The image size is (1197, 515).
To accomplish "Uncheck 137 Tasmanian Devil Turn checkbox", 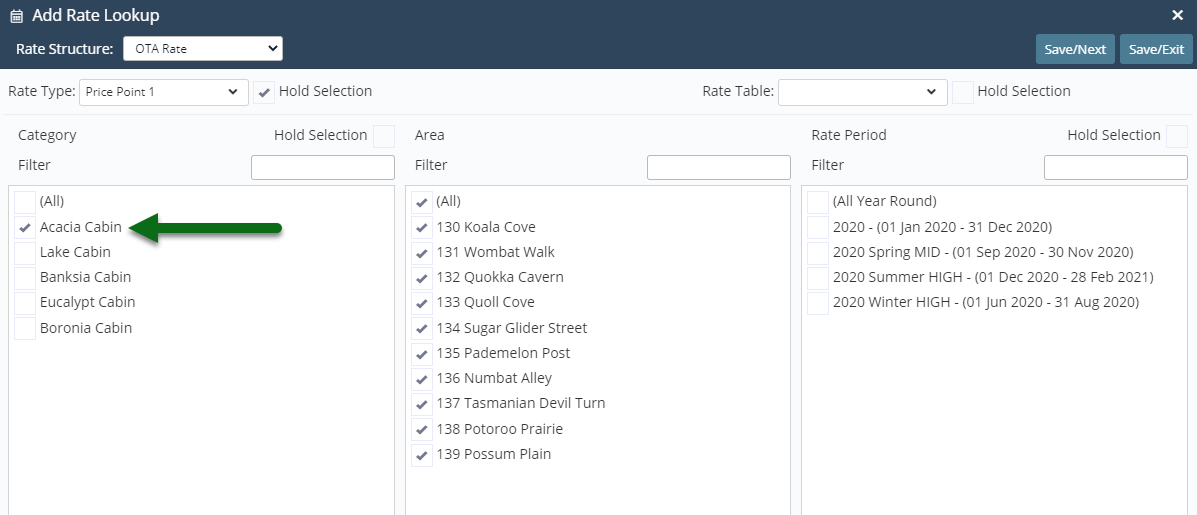I will pyautogui.click(x=422, y=404).
